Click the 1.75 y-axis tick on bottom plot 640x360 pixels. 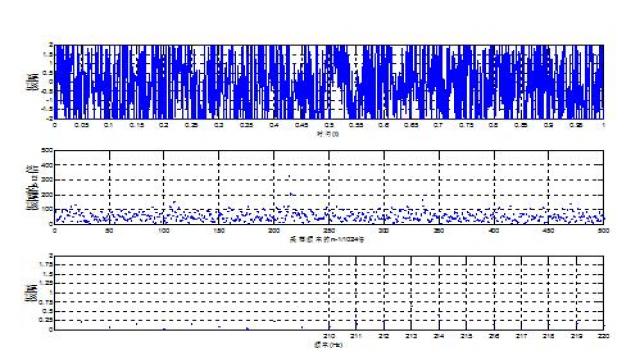click(x=46, y=265)
